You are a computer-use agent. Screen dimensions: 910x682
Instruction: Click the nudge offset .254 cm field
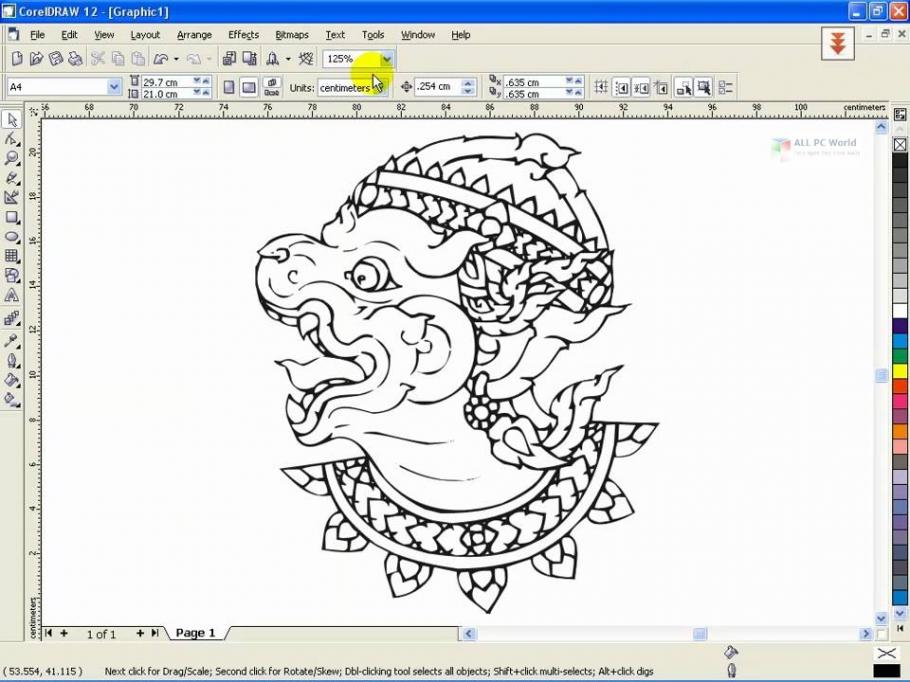click(x=439, y=87)
